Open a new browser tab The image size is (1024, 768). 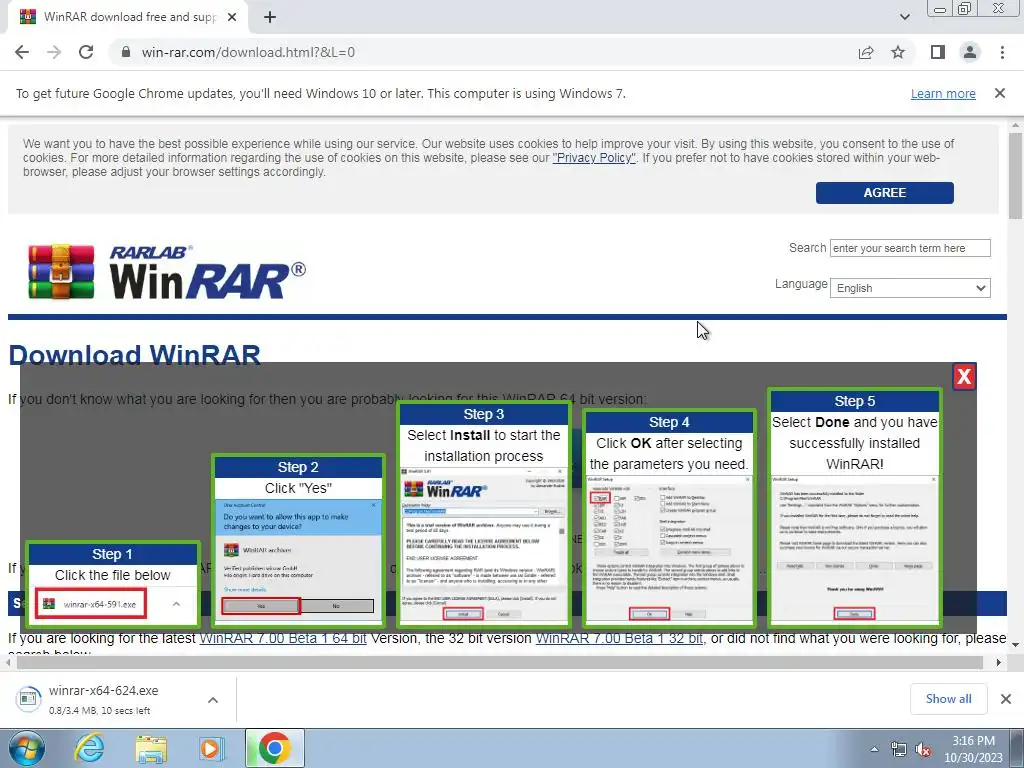[270, 17]
